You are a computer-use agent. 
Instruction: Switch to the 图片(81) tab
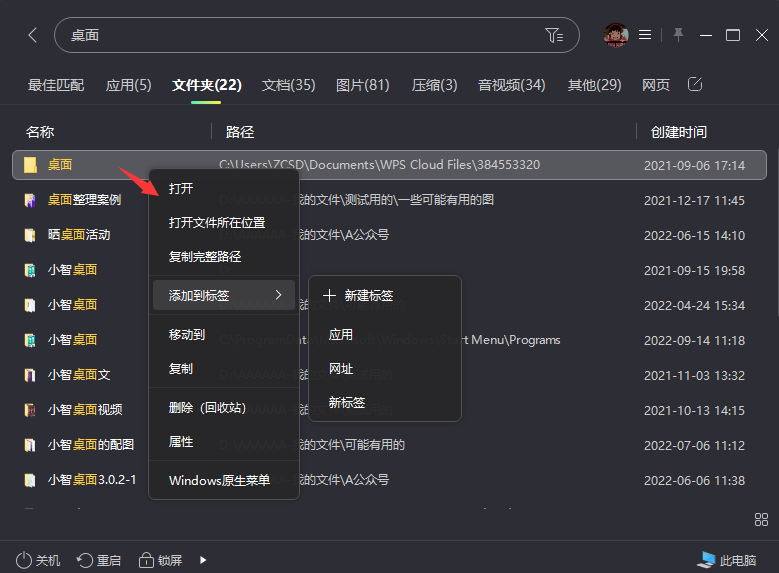click(x=363, y=85)
